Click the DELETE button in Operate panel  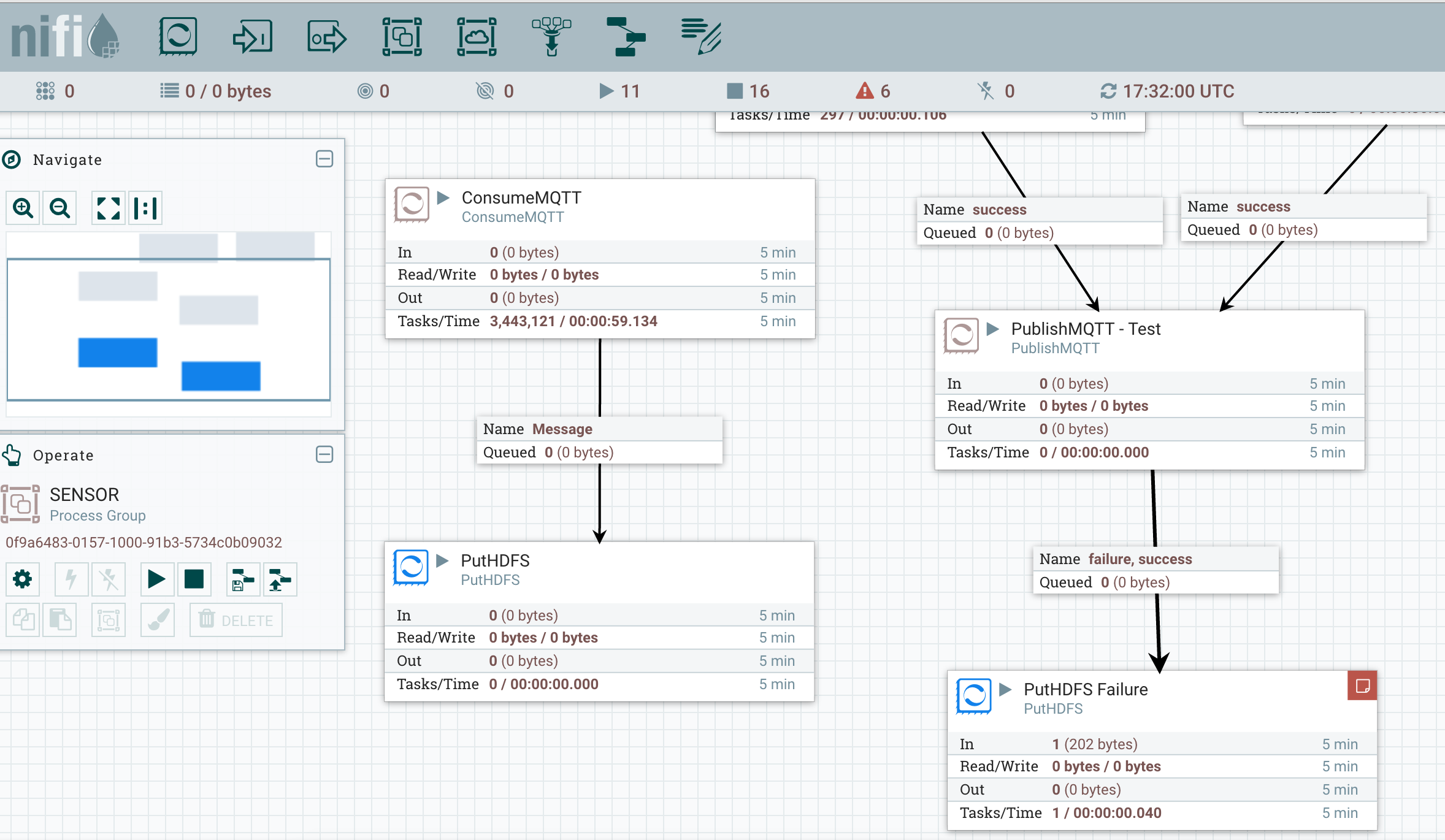pyautogui.click(x=236, y=619)
